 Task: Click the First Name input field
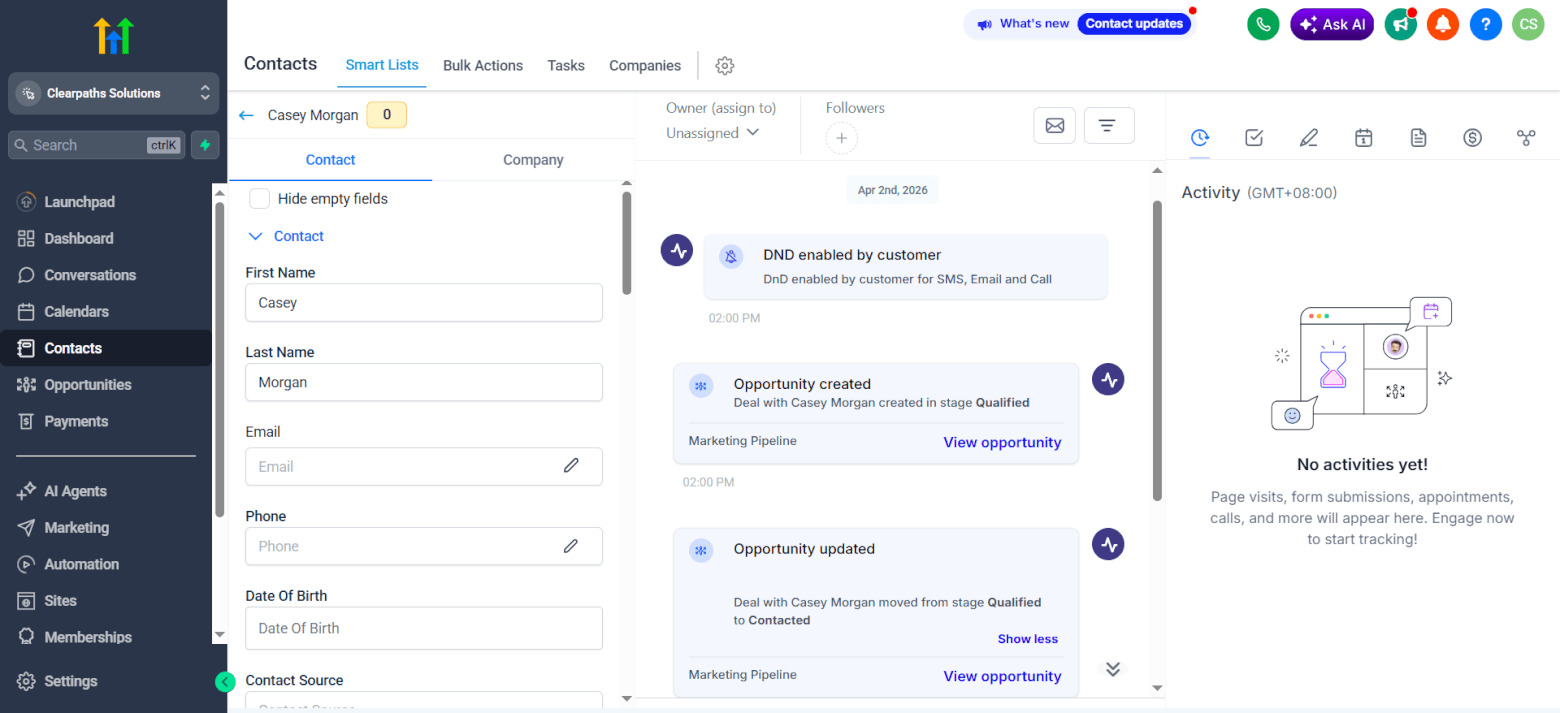coord(423,303)
